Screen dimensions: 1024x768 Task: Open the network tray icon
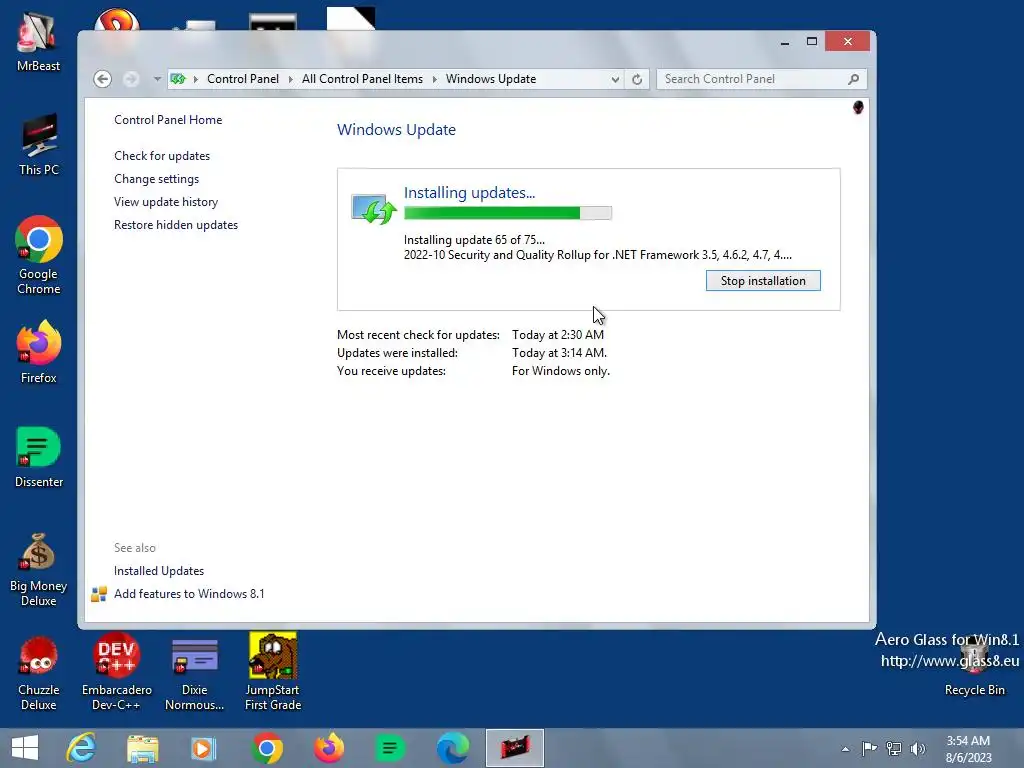893,748
